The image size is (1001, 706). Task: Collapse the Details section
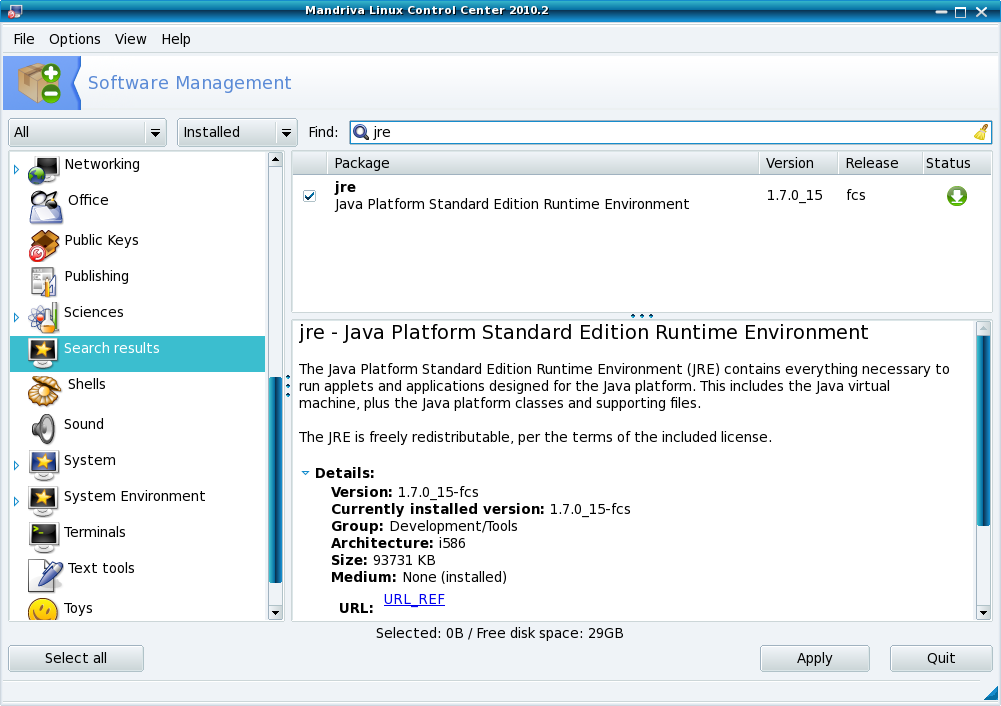(x=306, y=473)
